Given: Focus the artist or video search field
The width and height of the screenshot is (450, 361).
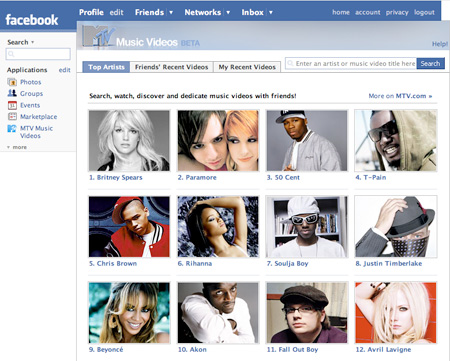Looking at the screenshot, I should coord(351,63).
